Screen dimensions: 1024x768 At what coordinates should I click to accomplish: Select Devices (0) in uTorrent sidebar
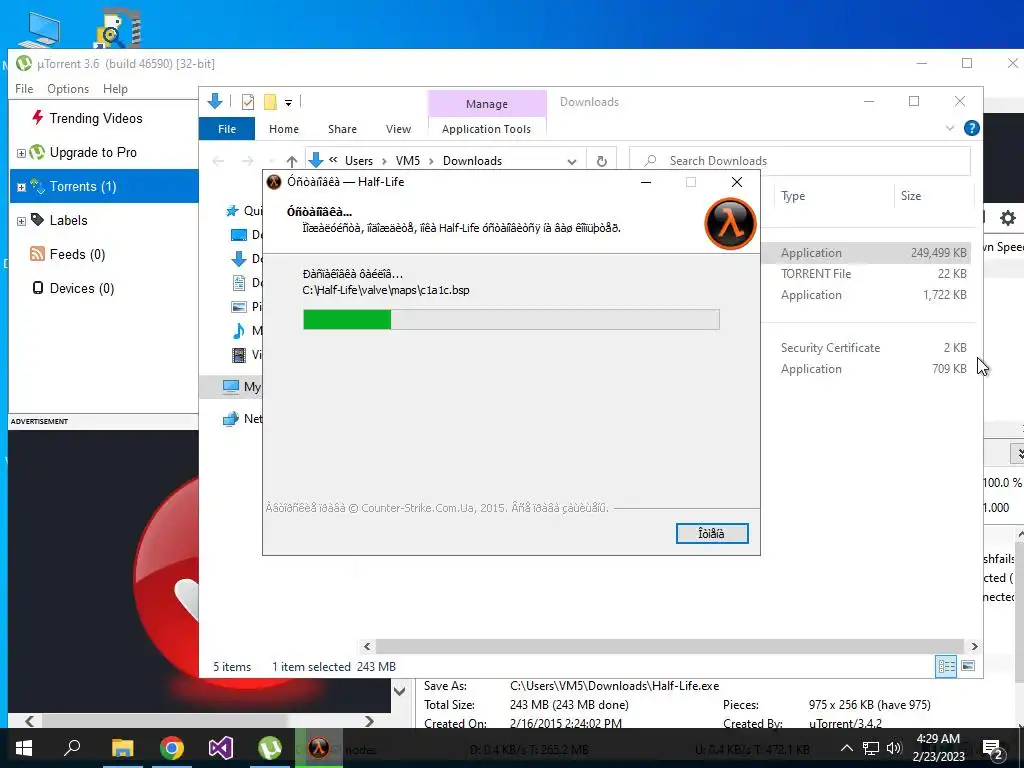coord(82,288)
